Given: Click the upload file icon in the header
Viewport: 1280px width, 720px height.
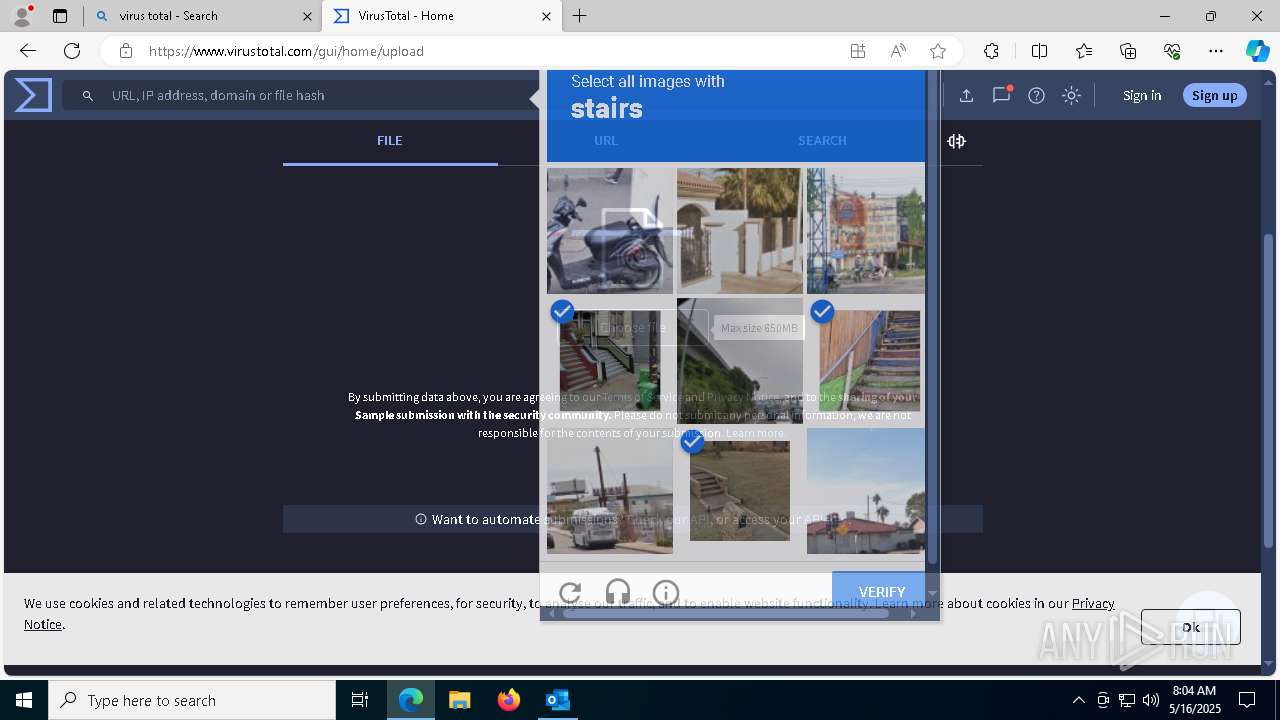Looking at the screenshot, I should coord(966,96).
